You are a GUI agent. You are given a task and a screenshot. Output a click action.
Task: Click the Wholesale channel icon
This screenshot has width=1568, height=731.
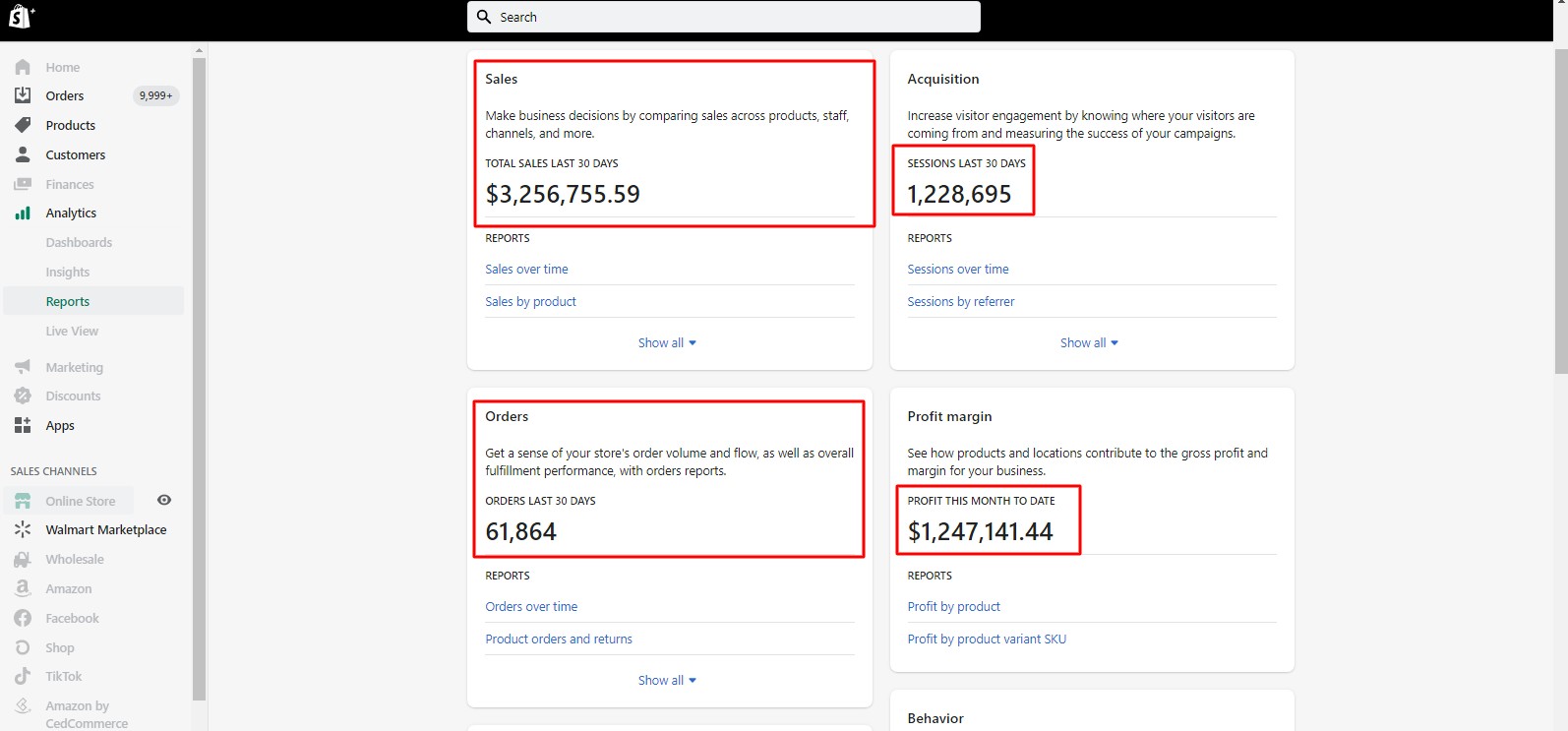click(23, 559)
